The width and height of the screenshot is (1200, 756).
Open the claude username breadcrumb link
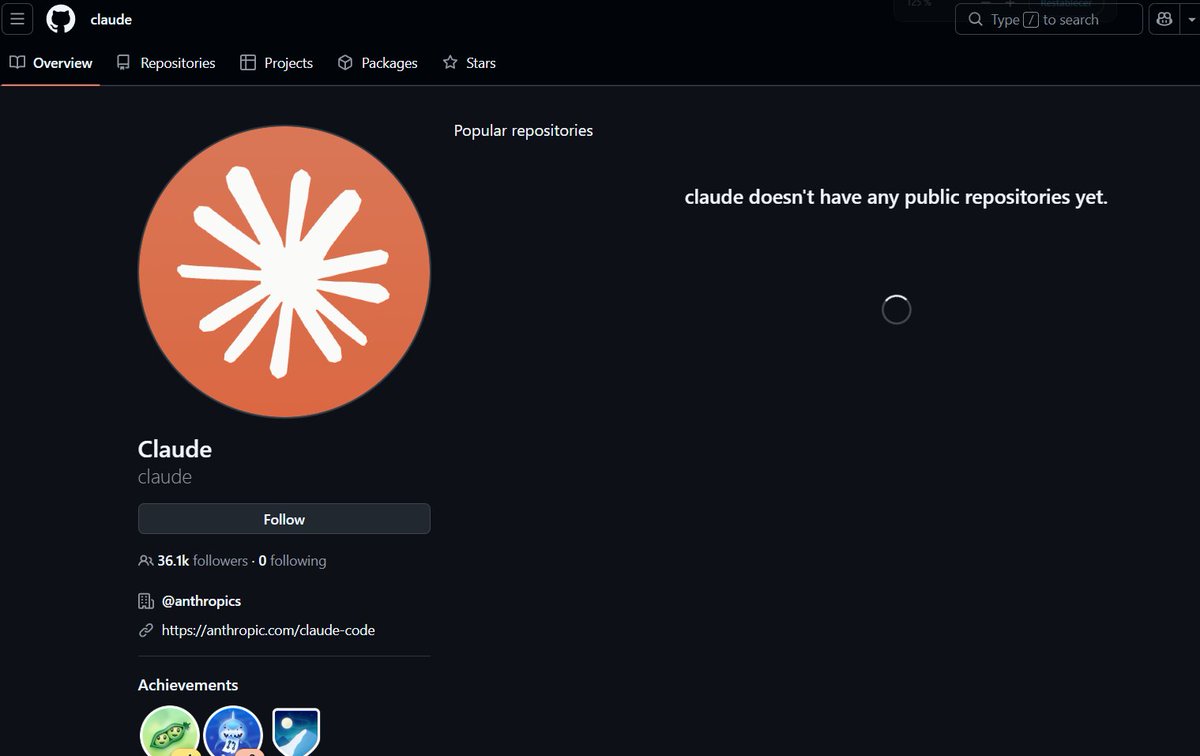tap(111, 19)
